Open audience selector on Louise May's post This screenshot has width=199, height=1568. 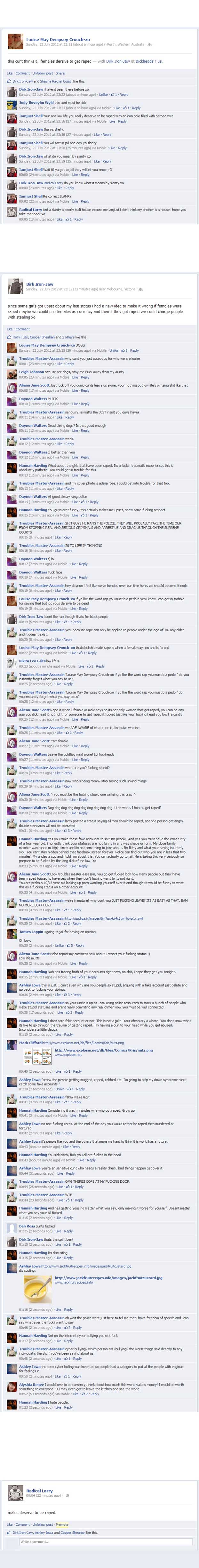(150, 44)
